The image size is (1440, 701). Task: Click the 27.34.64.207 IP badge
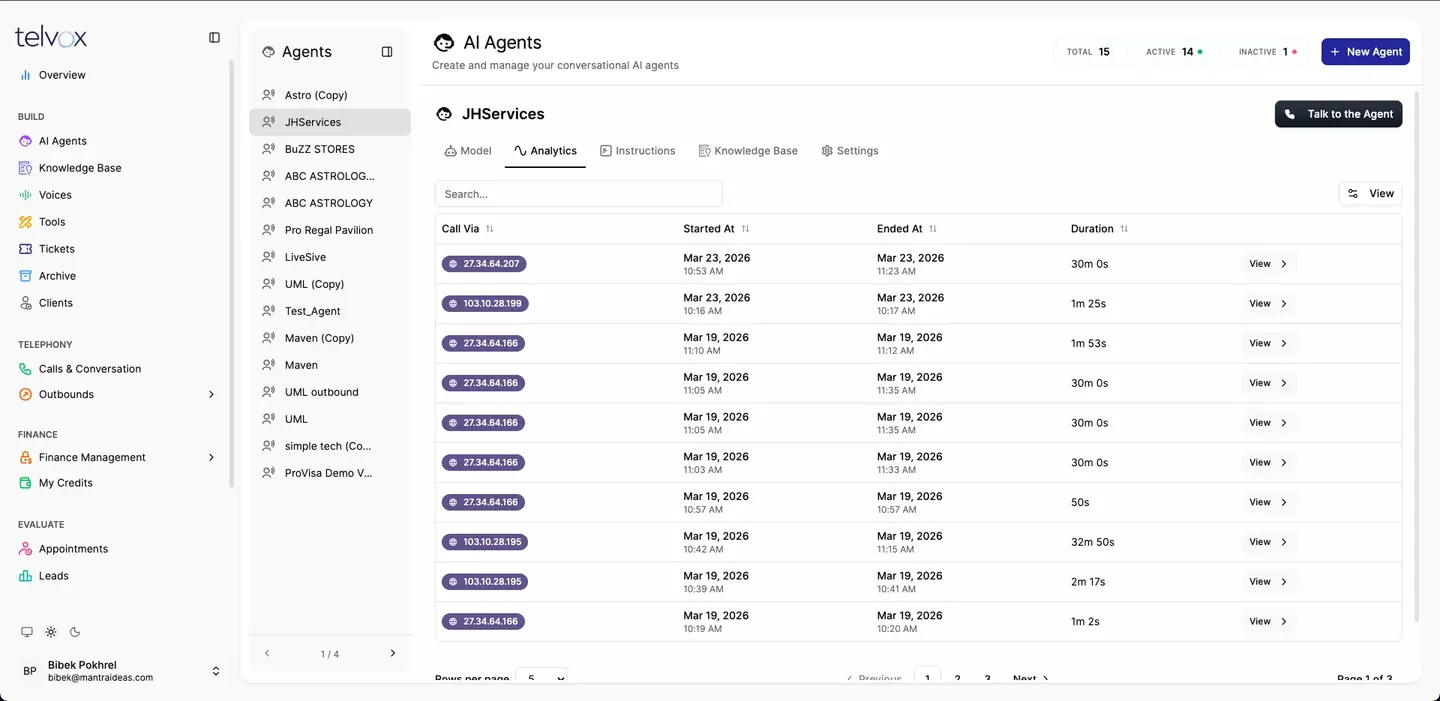(x=484, y=264)
